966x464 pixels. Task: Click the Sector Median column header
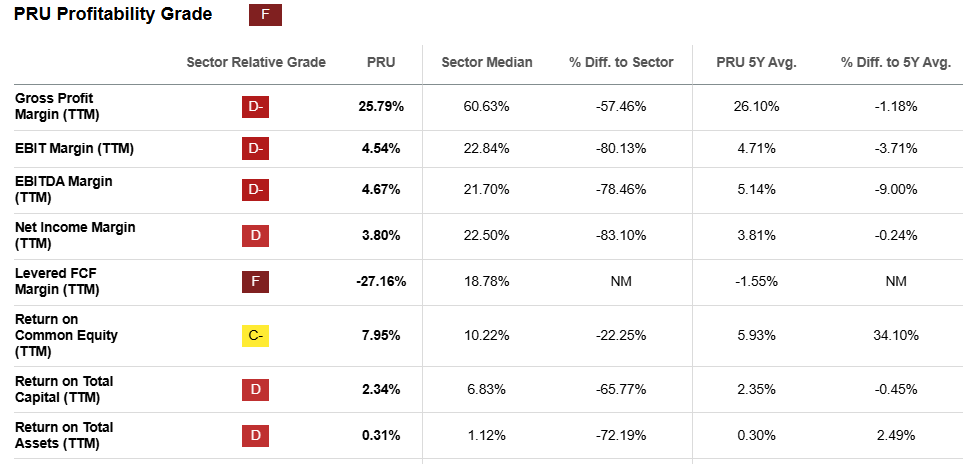[x=487, y=62]
